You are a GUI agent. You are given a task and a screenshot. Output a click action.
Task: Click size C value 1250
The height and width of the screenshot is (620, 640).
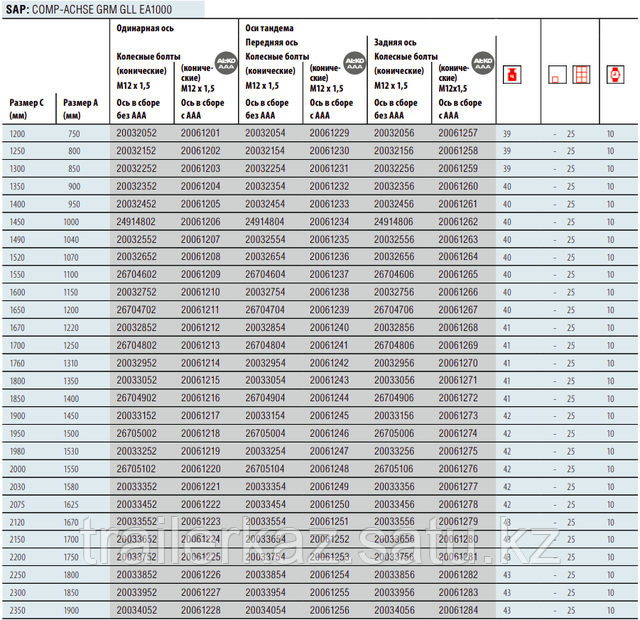pyautogui.click(x=17, y=151)
